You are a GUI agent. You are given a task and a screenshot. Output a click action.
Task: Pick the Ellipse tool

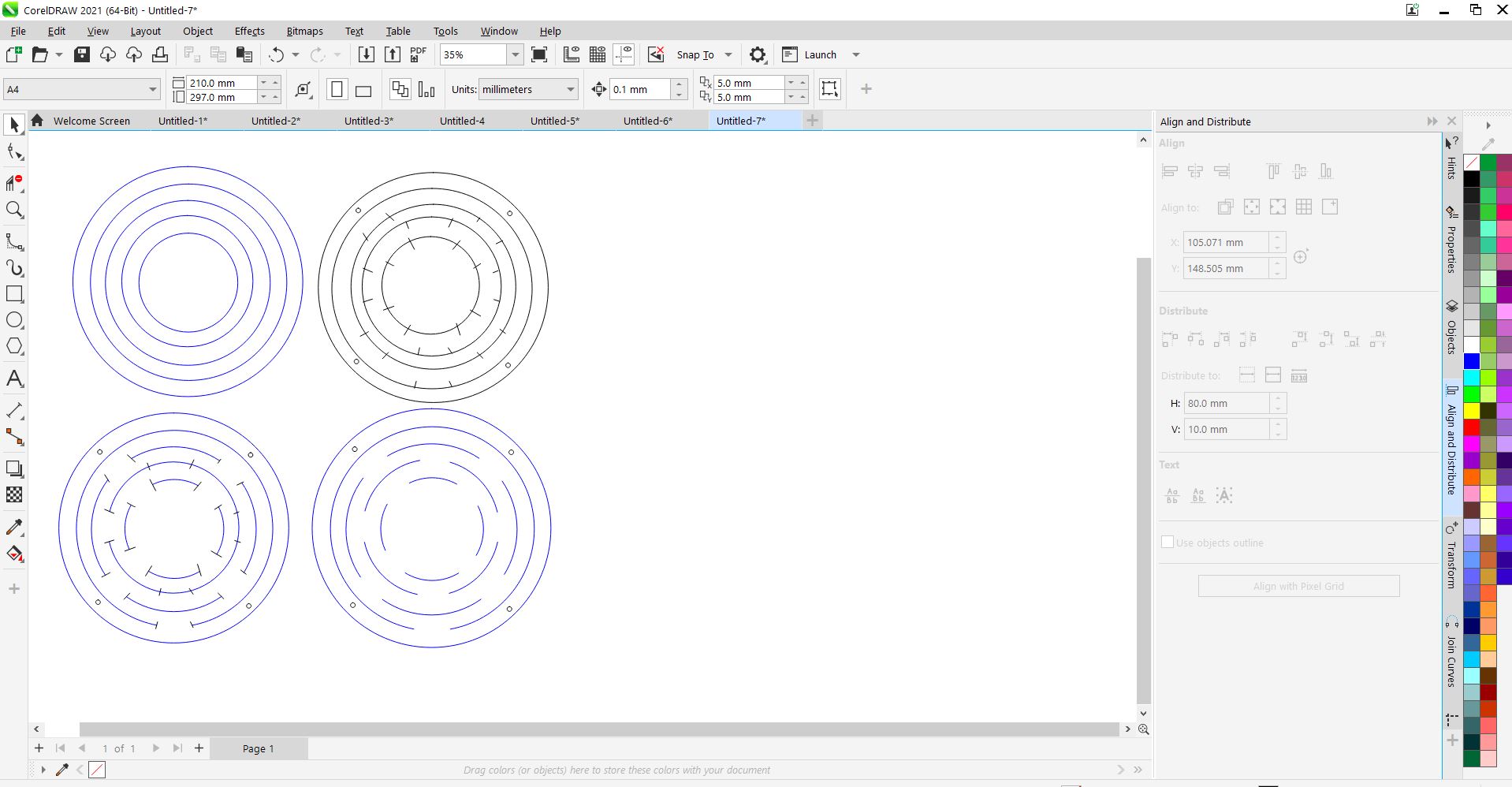point(14,320)
